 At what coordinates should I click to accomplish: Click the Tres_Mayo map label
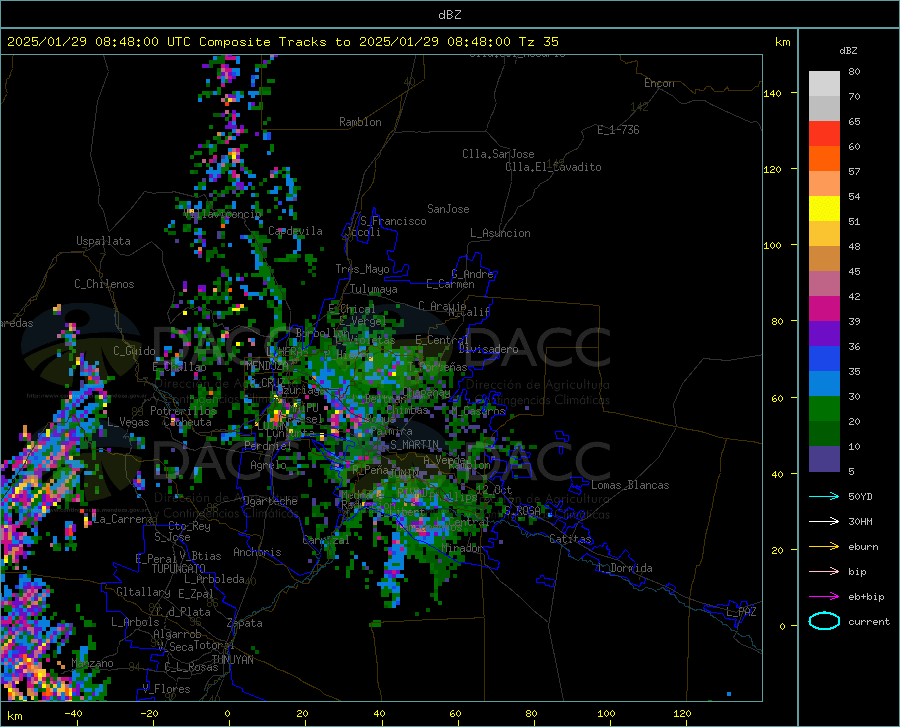(362, 269)
